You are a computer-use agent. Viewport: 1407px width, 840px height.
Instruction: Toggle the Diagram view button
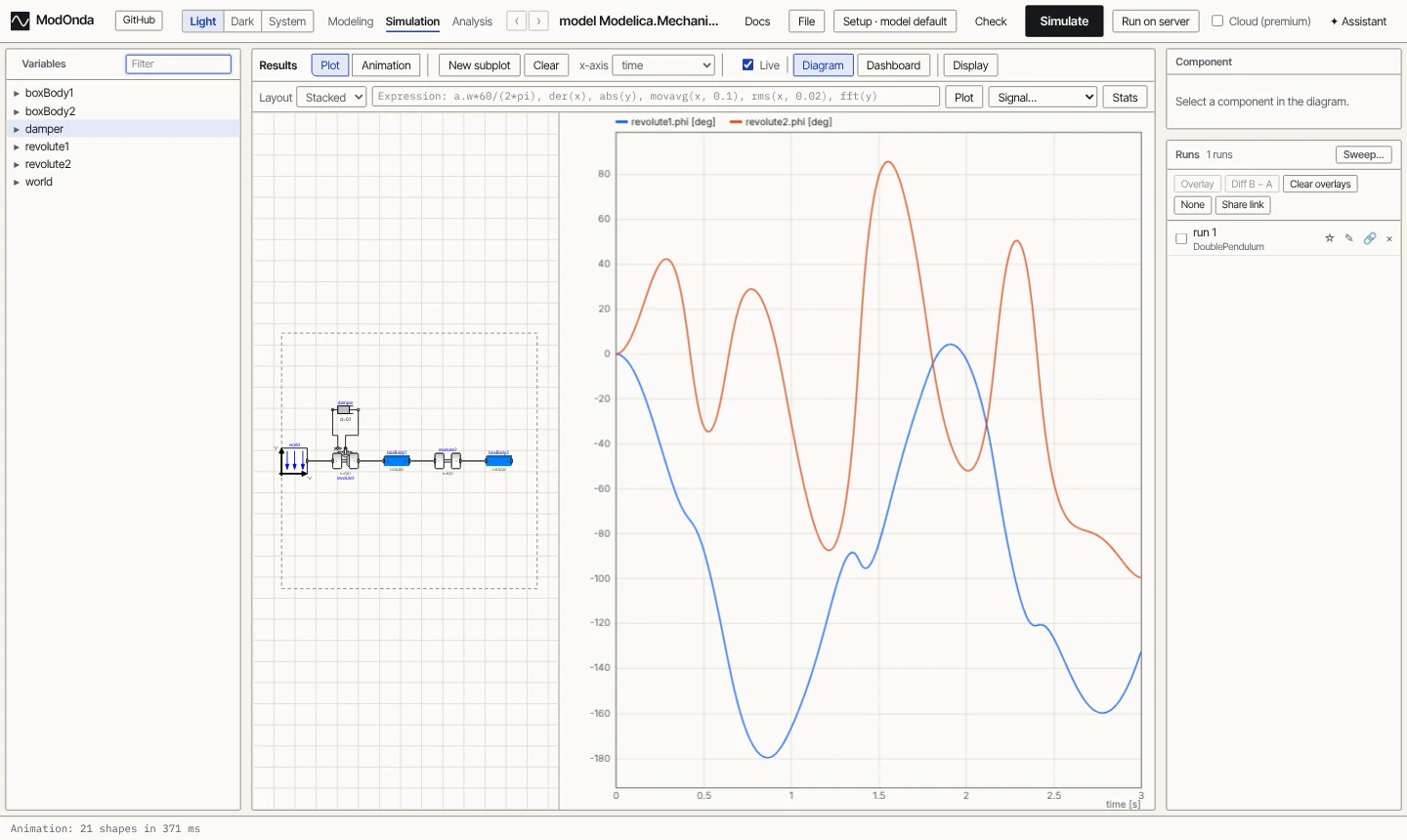[823, 65]
